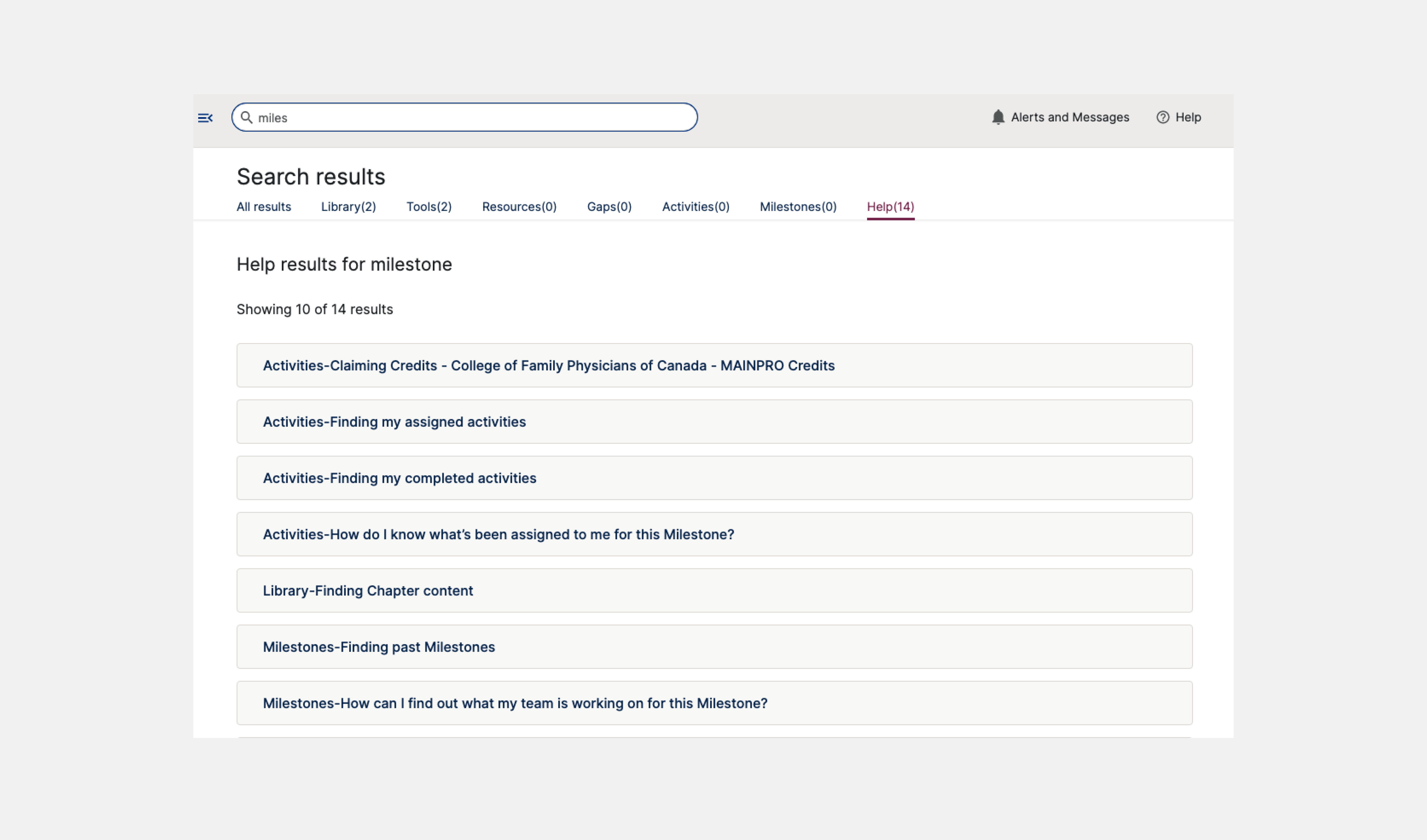Switch to the Library(2) tab
1427x840 pixels.
tap(348, 207)
